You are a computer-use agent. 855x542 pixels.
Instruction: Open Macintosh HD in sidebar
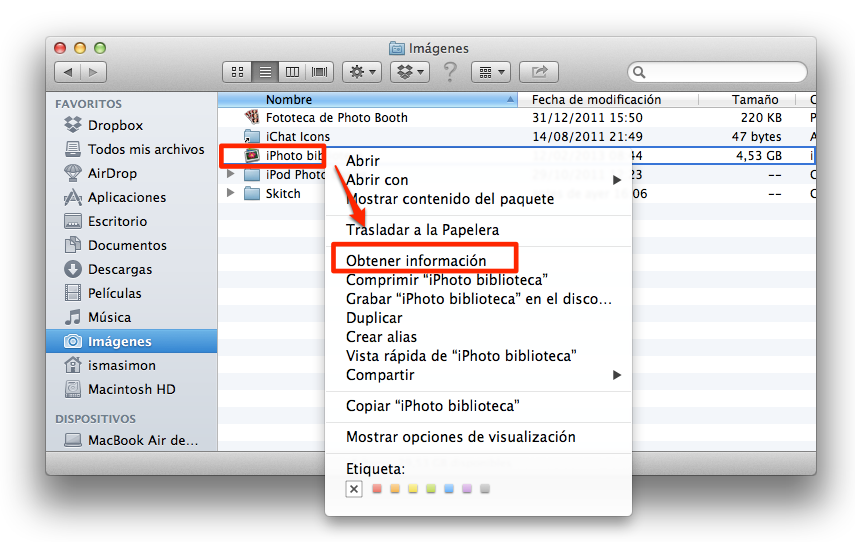coord(131,389)
